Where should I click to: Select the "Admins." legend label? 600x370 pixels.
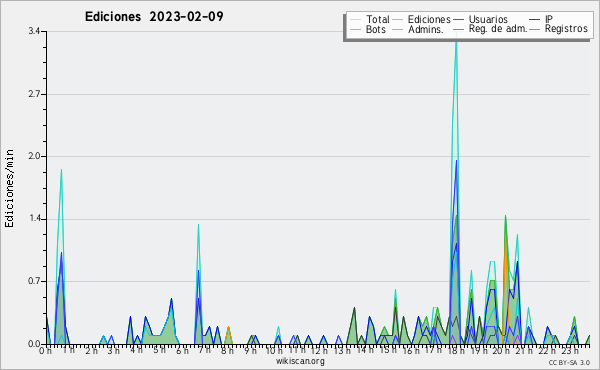(x=426, y=29)
